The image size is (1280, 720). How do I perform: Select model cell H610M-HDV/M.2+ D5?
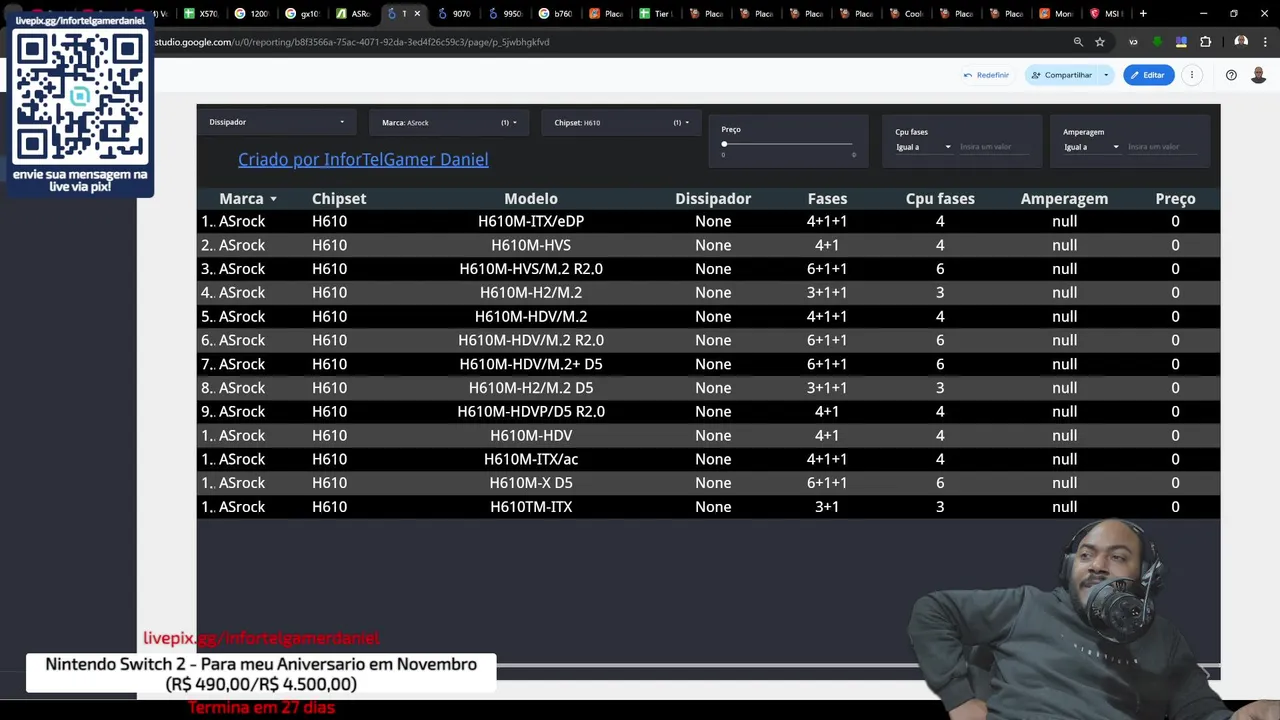pyautogui.click(x=531, y=364)
